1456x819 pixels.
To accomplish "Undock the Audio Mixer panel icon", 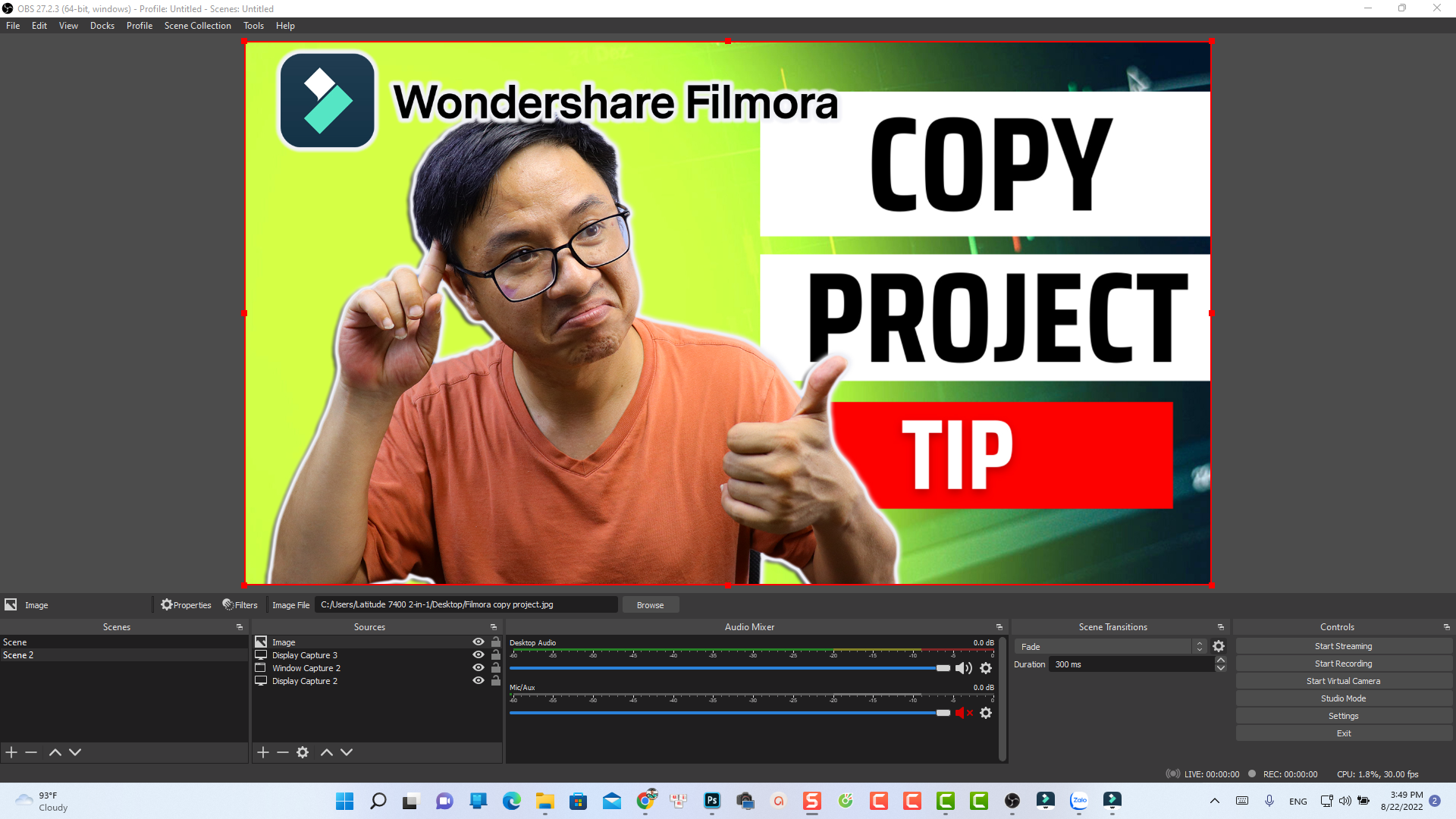I will click(999, 627).
